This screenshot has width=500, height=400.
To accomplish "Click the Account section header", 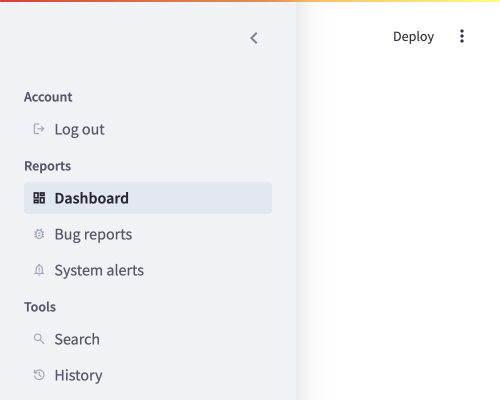I will click(x=48, y=97).
